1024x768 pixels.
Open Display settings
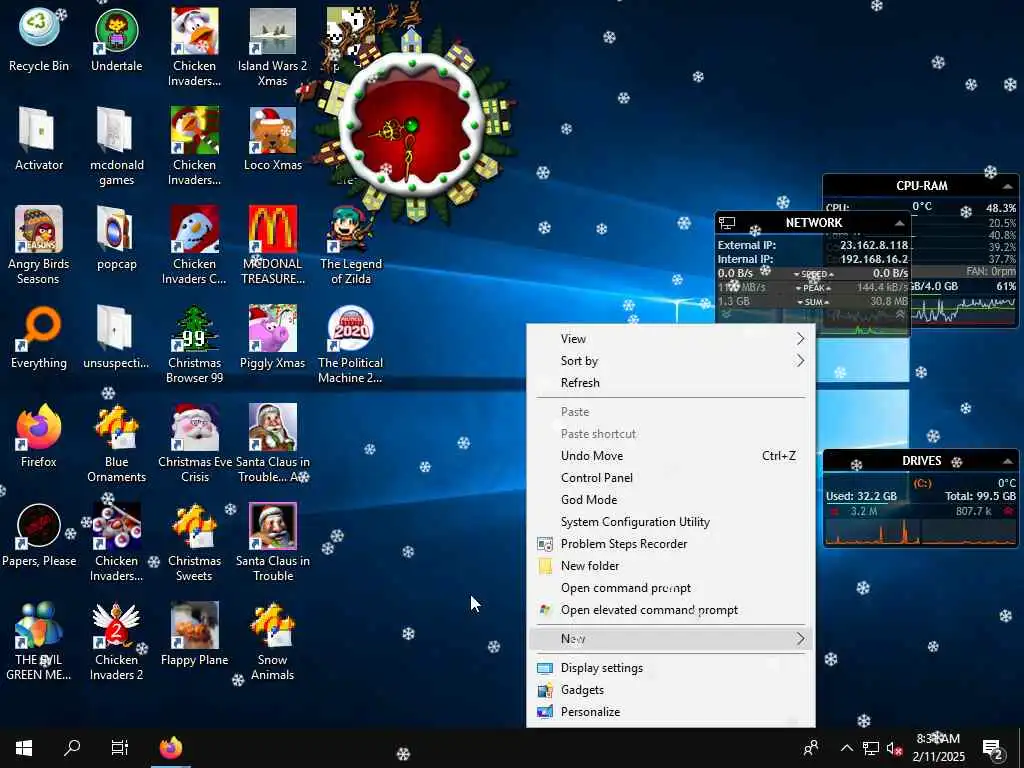pyautogui.click(x=671, y=667)
